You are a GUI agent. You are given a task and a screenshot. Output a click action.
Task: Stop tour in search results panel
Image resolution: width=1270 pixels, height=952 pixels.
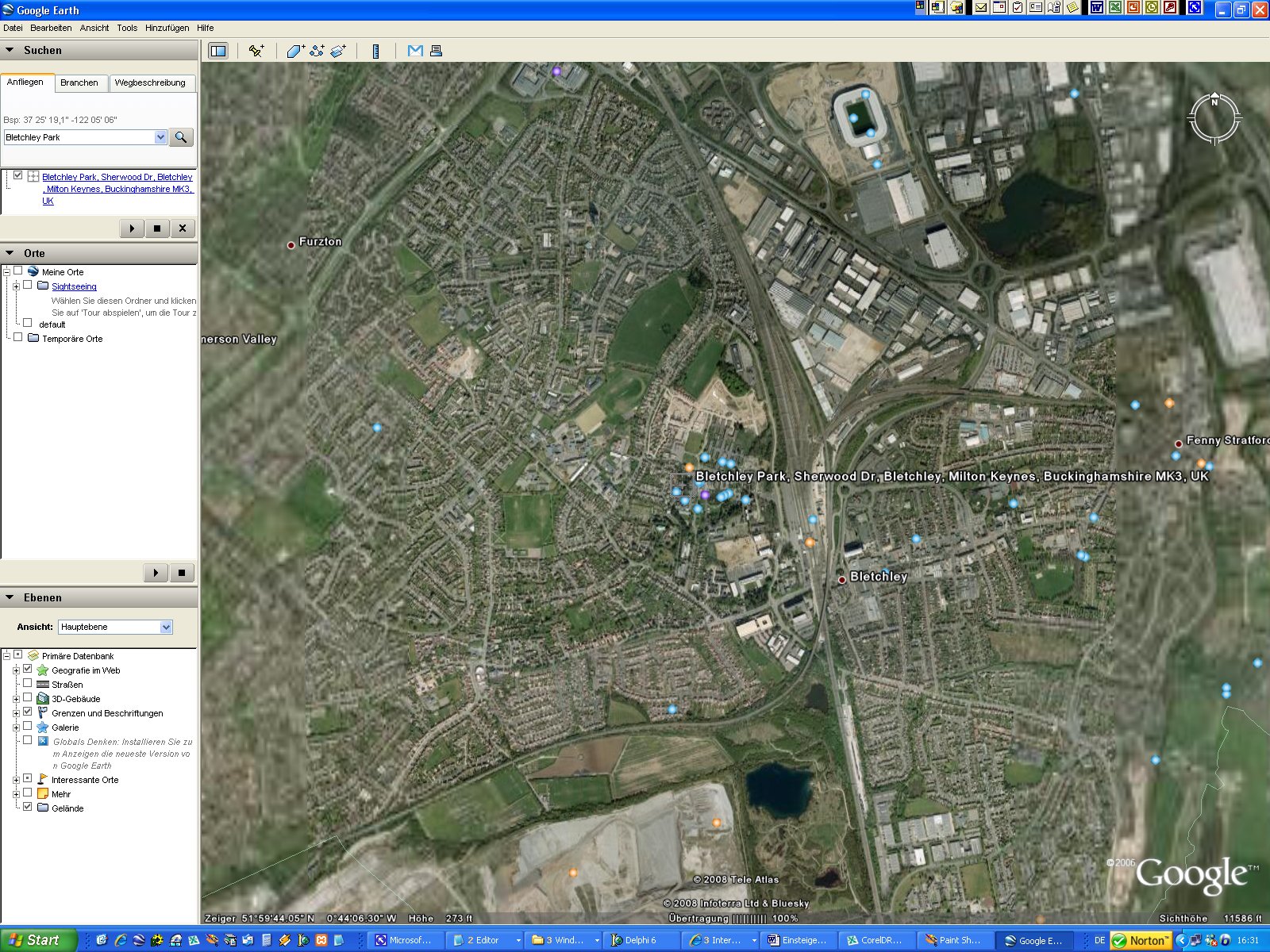(x=157, y=228)
